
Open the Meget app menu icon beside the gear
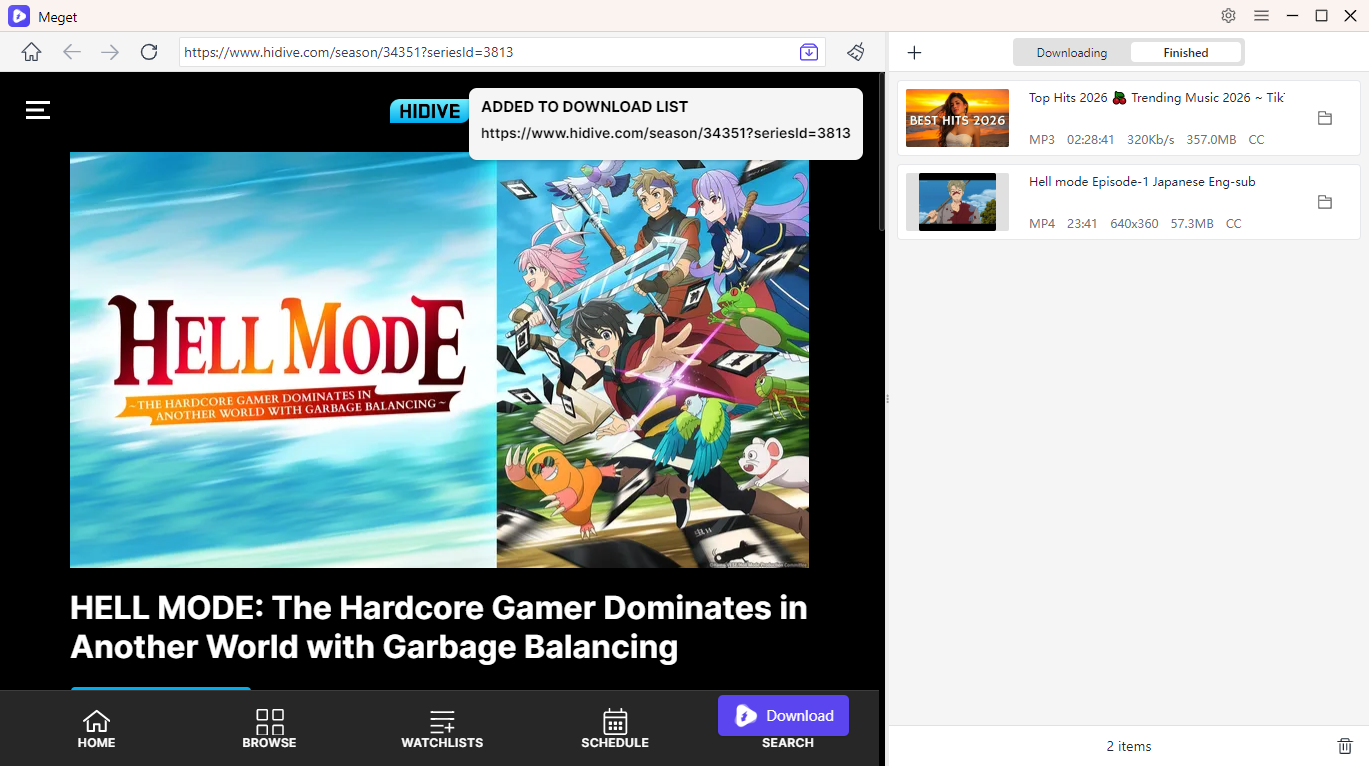point(1261,16)
